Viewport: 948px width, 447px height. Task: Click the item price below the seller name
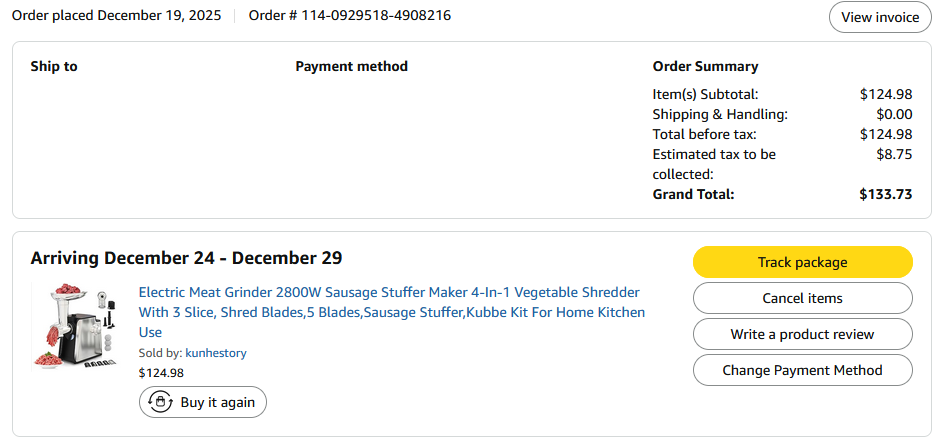tap(161, 373)
